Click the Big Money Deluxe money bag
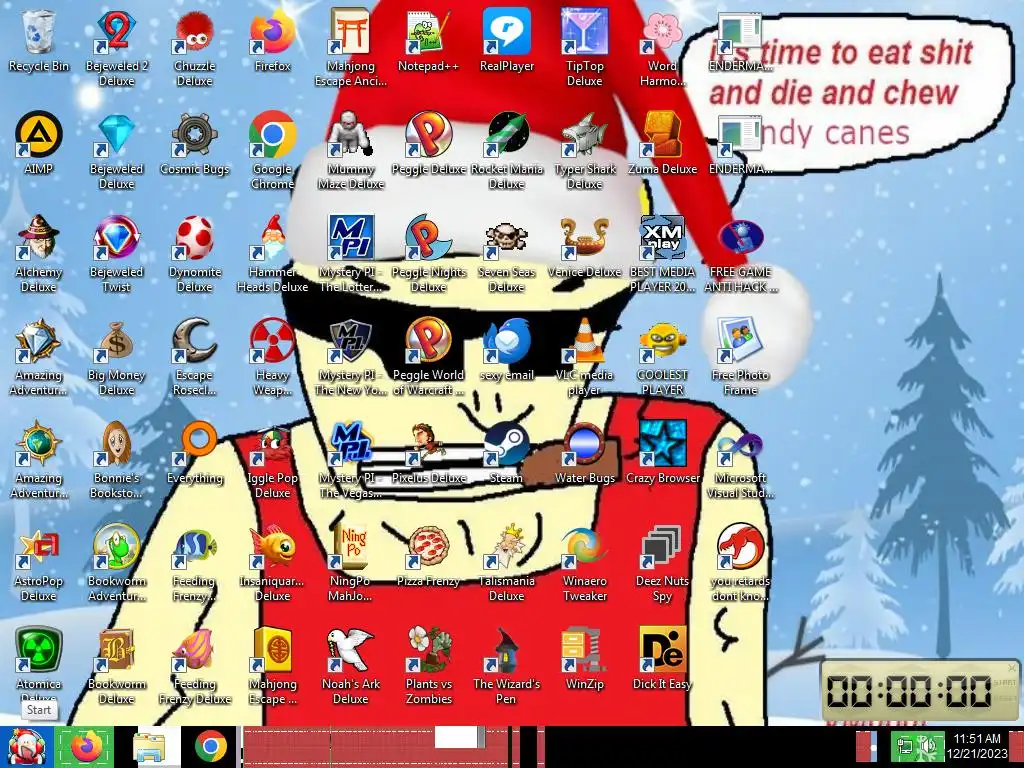 116,357
